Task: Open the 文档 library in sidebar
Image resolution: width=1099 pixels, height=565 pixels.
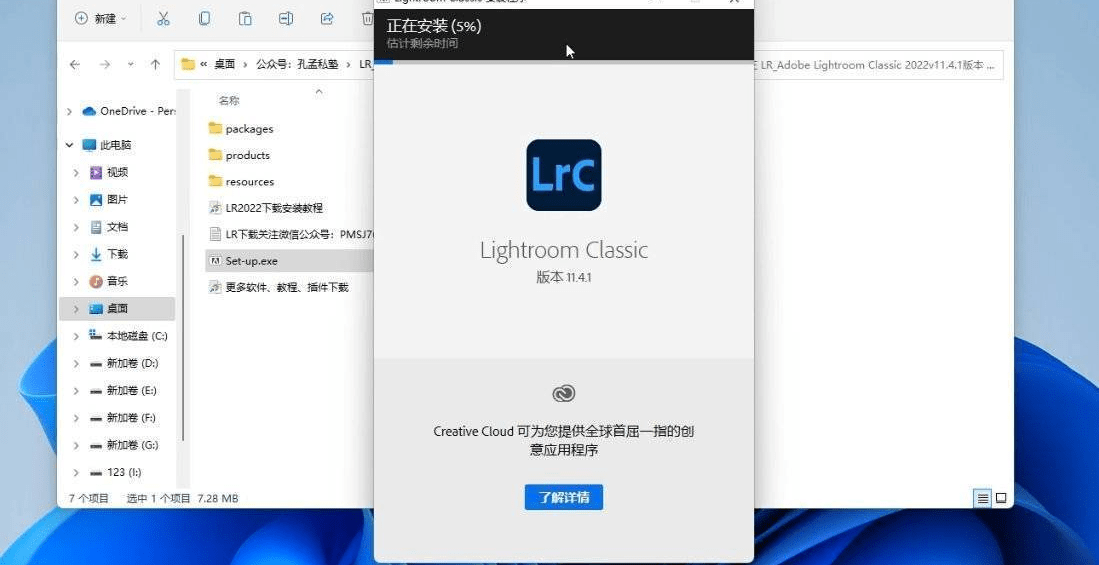Action: pos(109,227)
